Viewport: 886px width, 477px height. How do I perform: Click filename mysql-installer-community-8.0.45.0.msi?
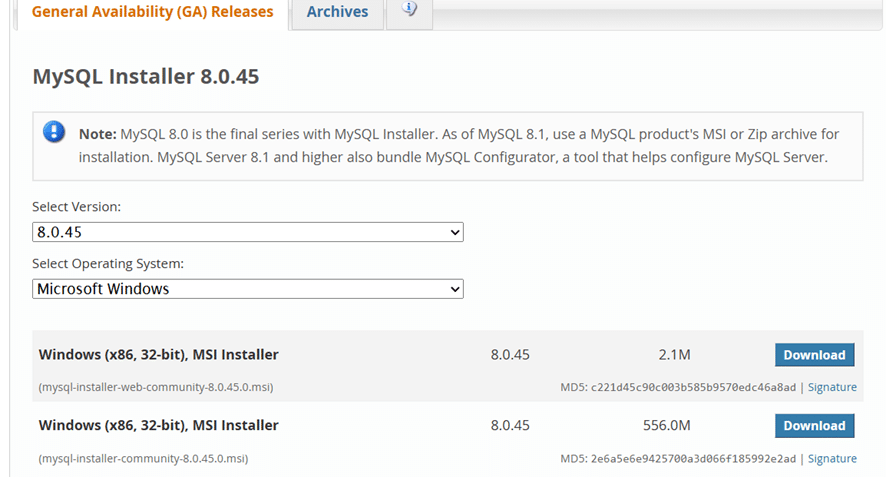coord(143,459)
